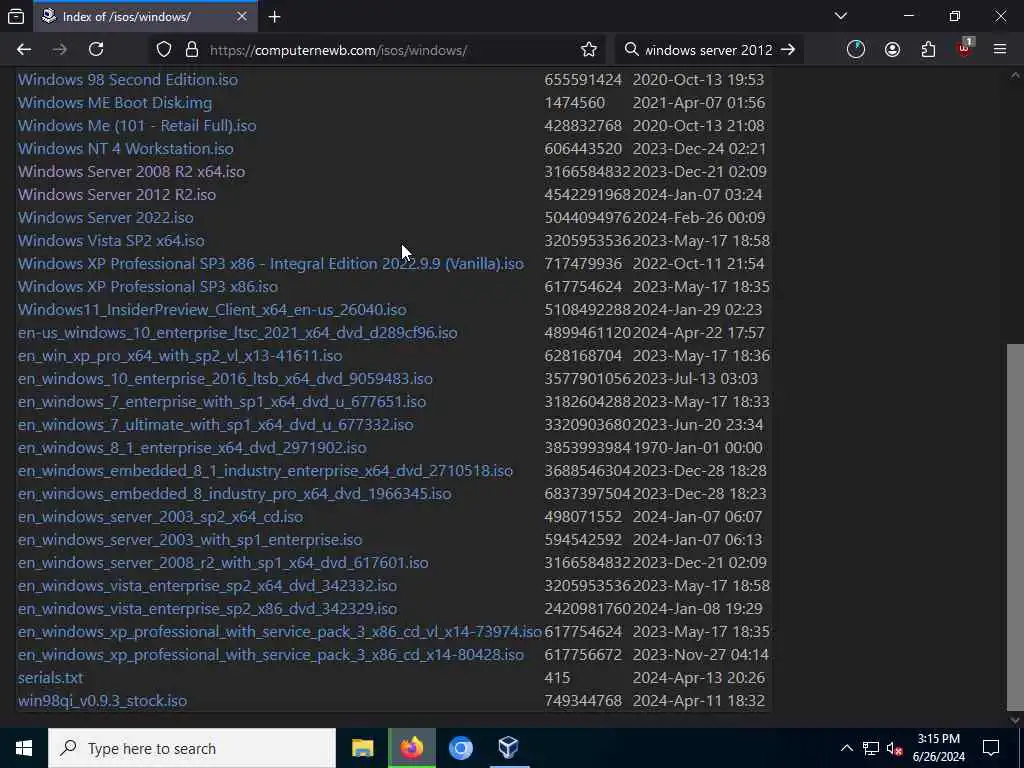Open the Windows Start button
The height and width of the screenshot is (768, 1024).
tap(24, 748)
